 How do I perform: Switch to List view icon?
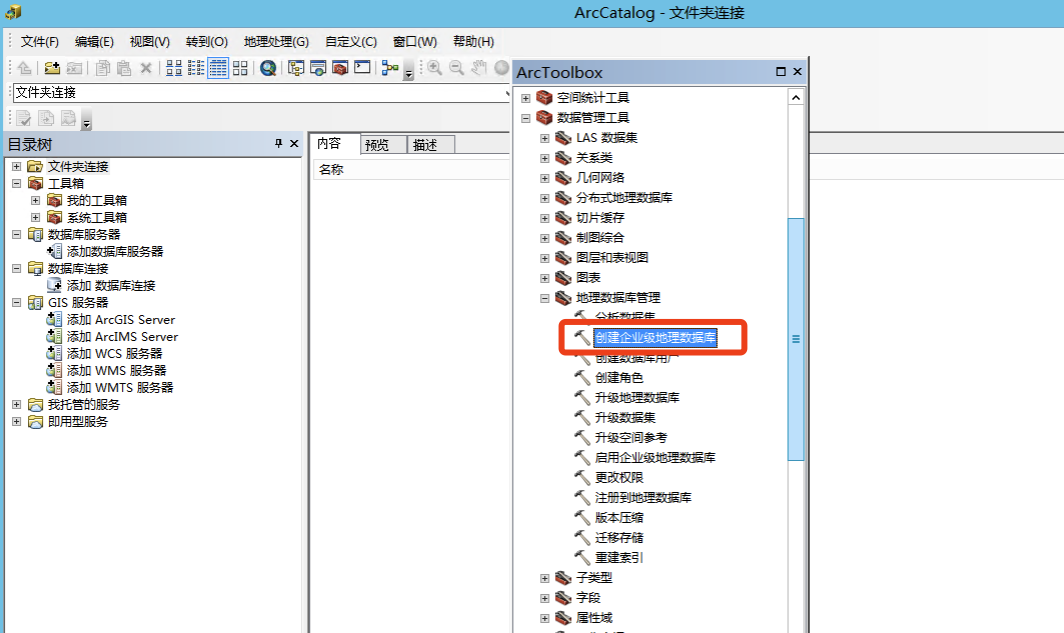click(x=196, y=68)
